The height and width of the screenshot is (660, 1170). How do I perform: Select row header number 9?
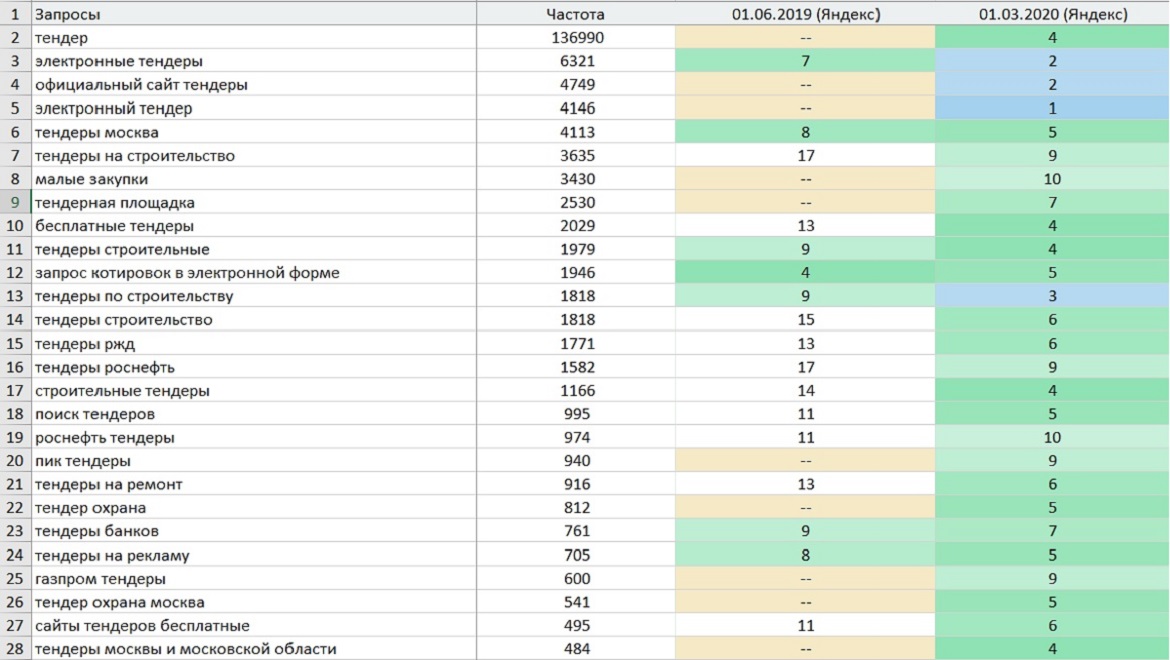[15, 202]
